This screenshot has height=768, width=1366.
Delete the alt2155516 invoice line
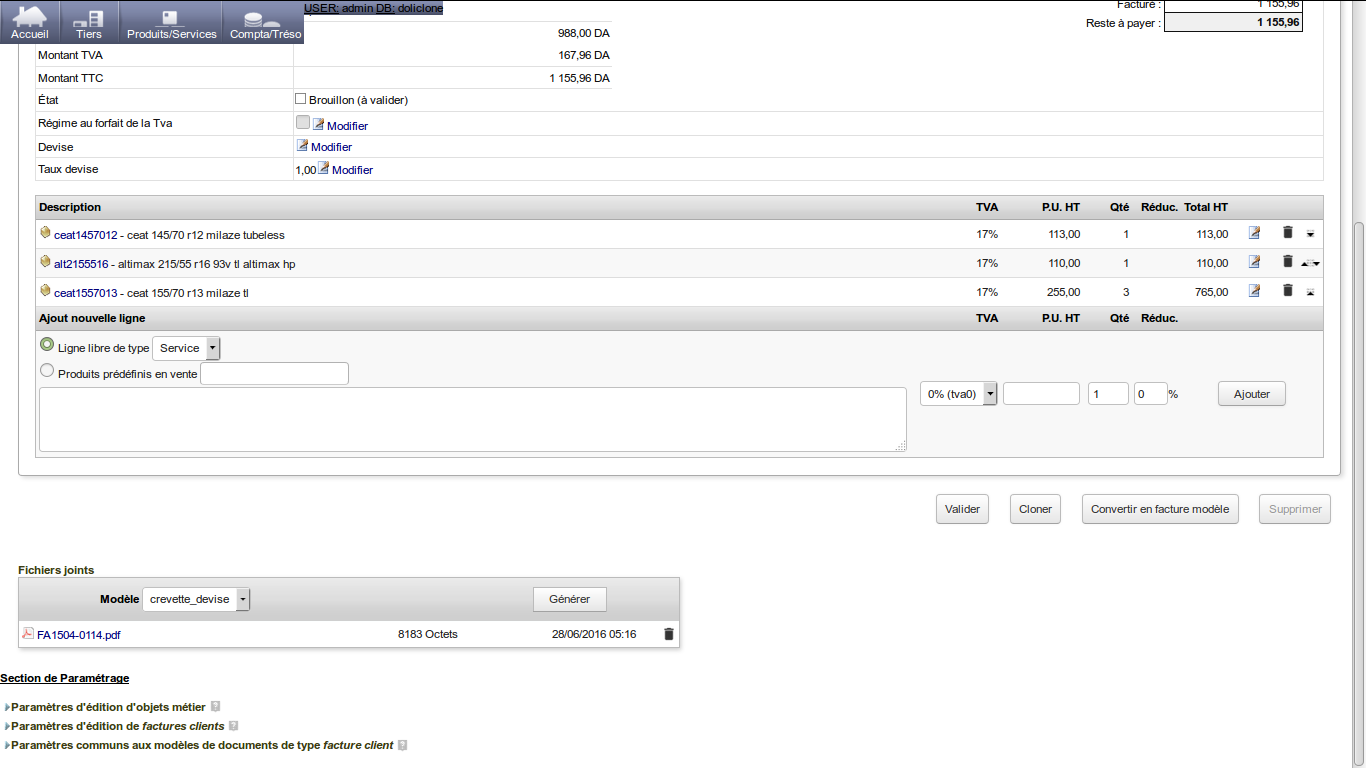(x=1288, y=262)
